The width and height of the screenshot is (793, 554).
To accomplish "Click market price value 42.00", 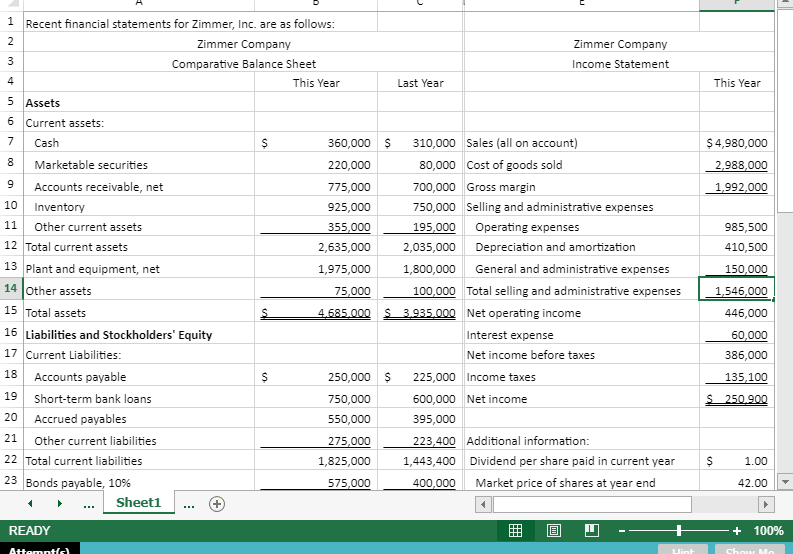I will 736,481.
